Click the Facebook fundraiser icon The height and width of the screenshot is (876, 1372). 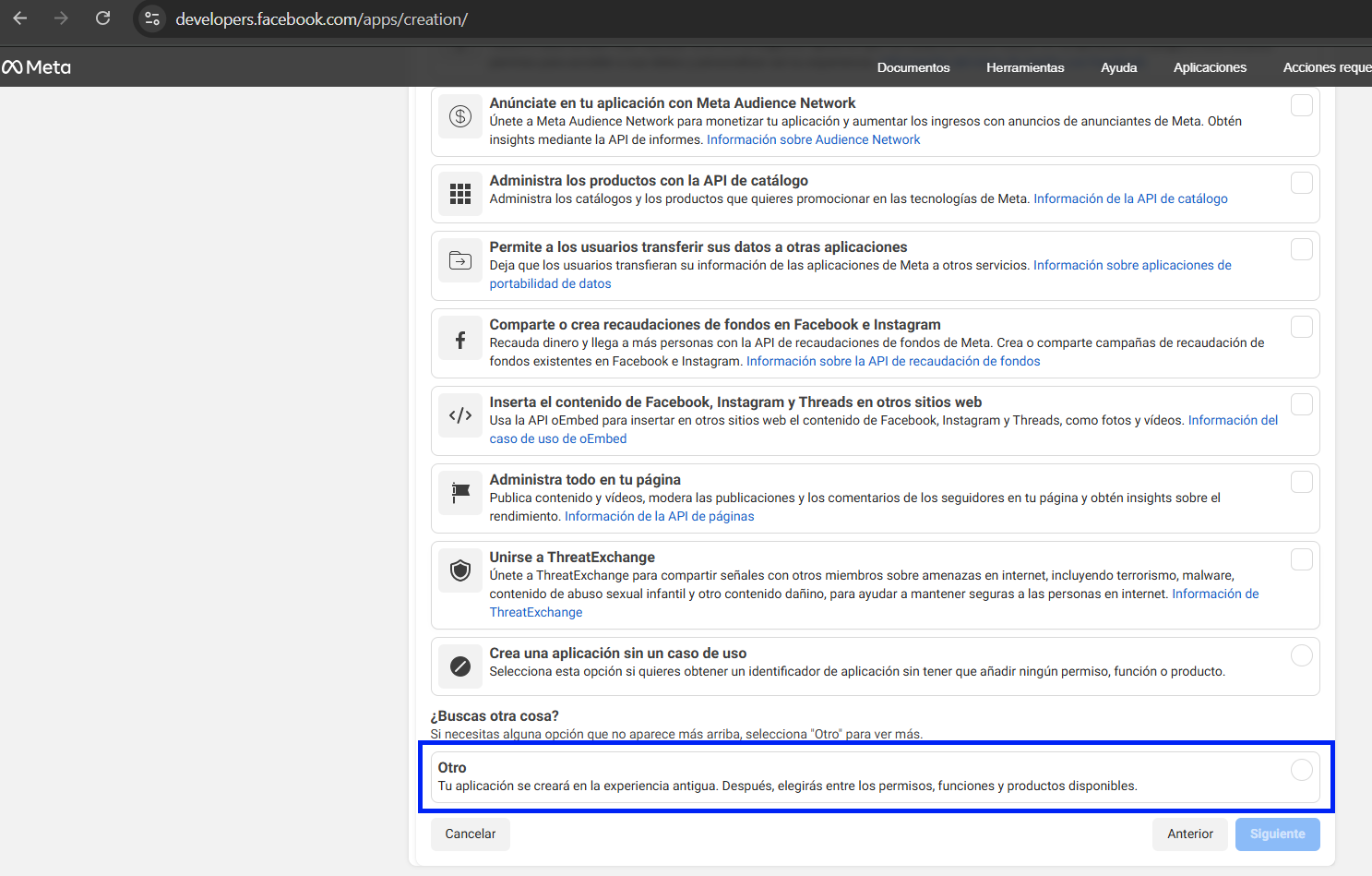click(459, 340)
